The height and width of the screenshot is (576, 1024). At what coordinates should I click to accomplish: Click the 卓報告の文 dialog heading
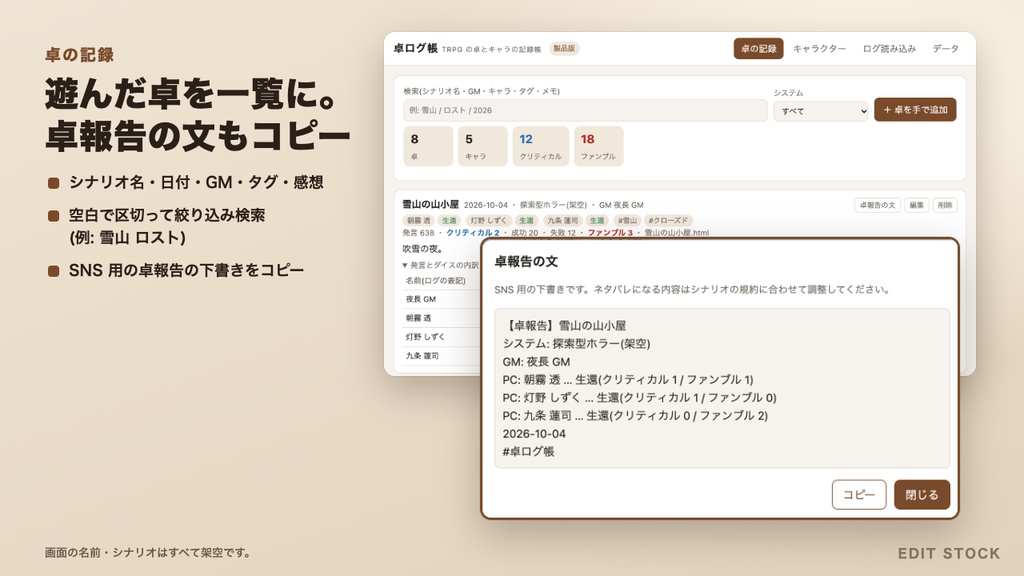tap(526, 261)
